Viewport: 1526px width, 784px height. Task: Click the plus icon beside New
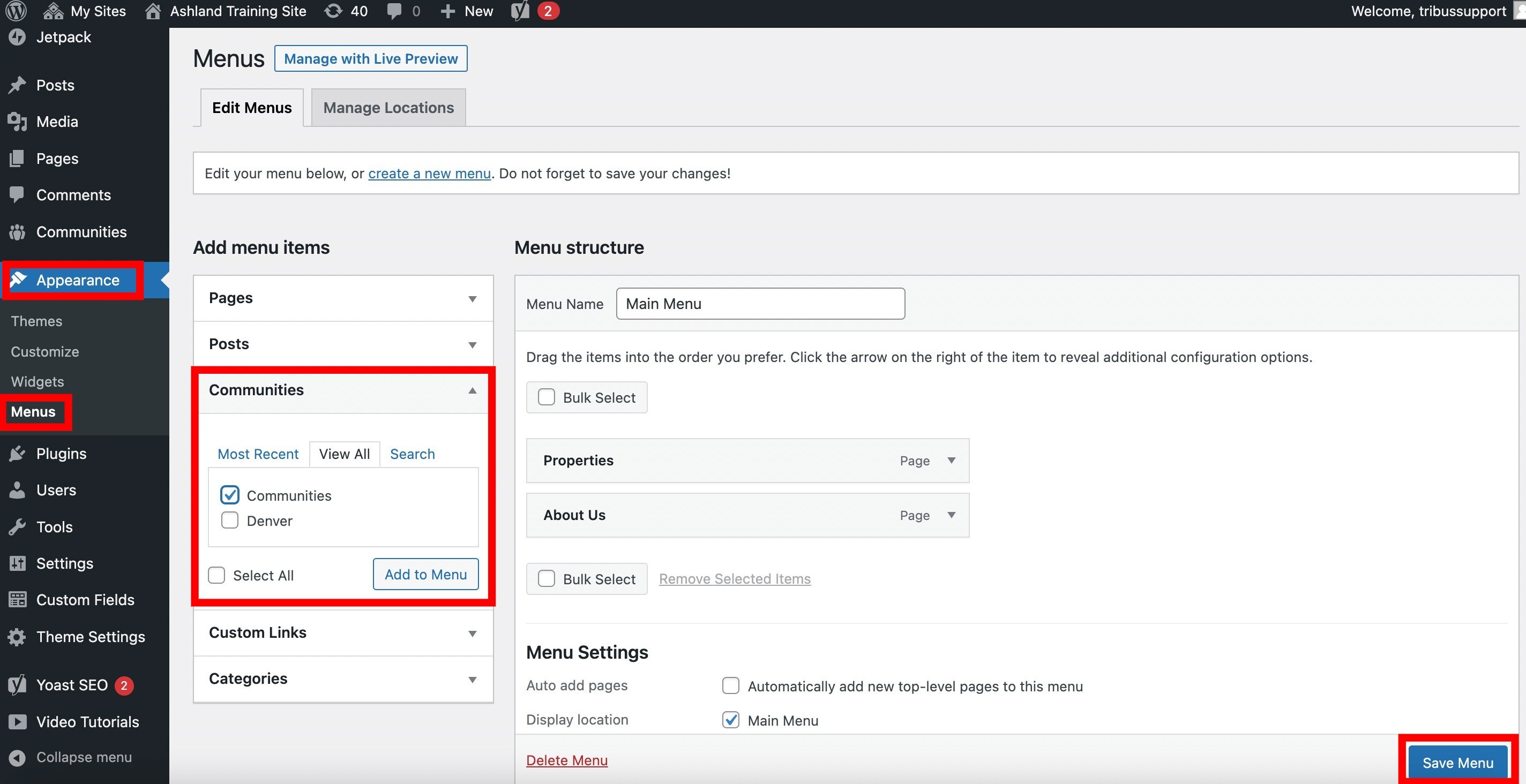[x=448, y=11]
